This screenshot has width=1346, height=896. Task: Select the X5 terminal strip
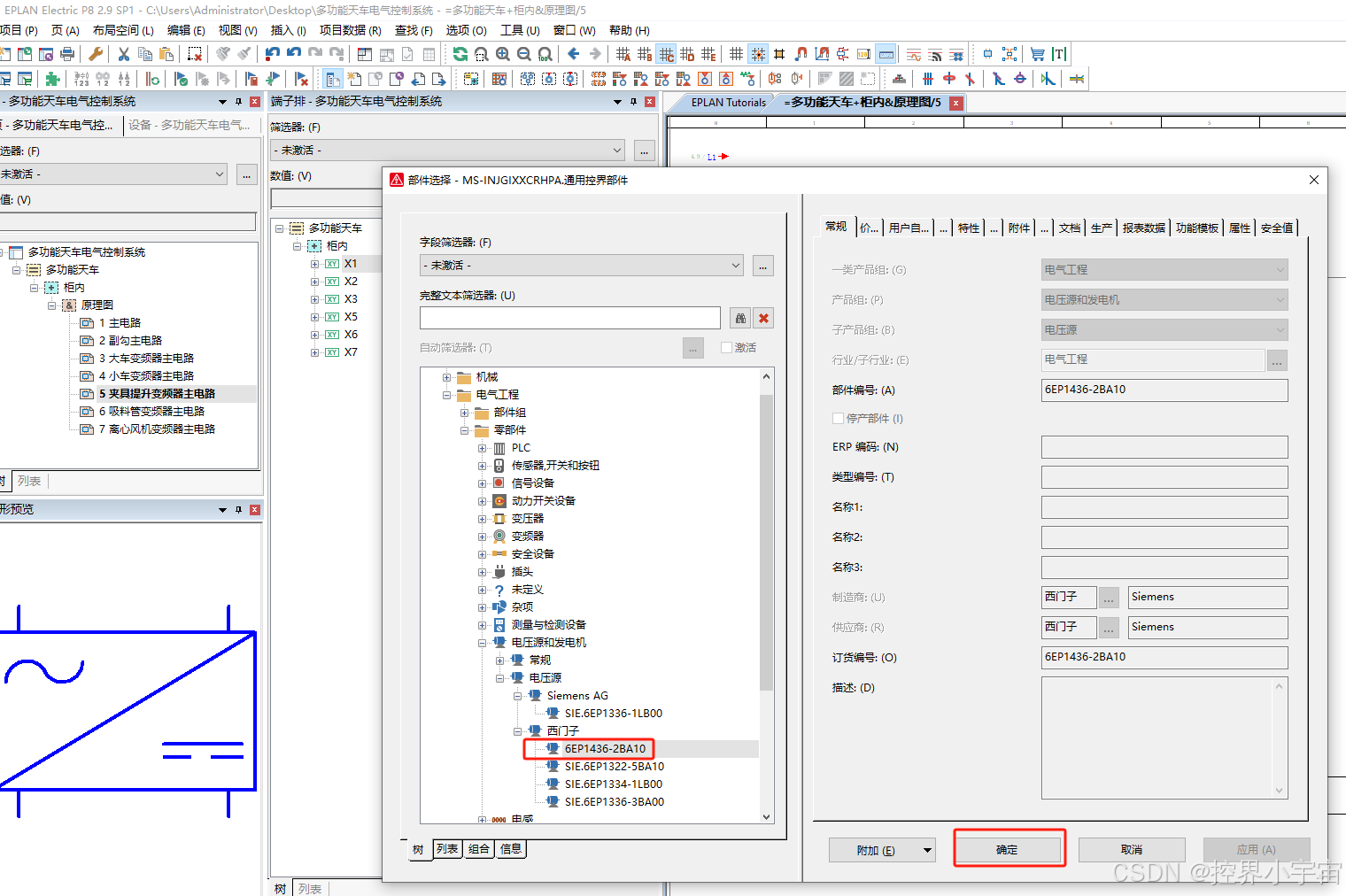[x=351, y=317]
